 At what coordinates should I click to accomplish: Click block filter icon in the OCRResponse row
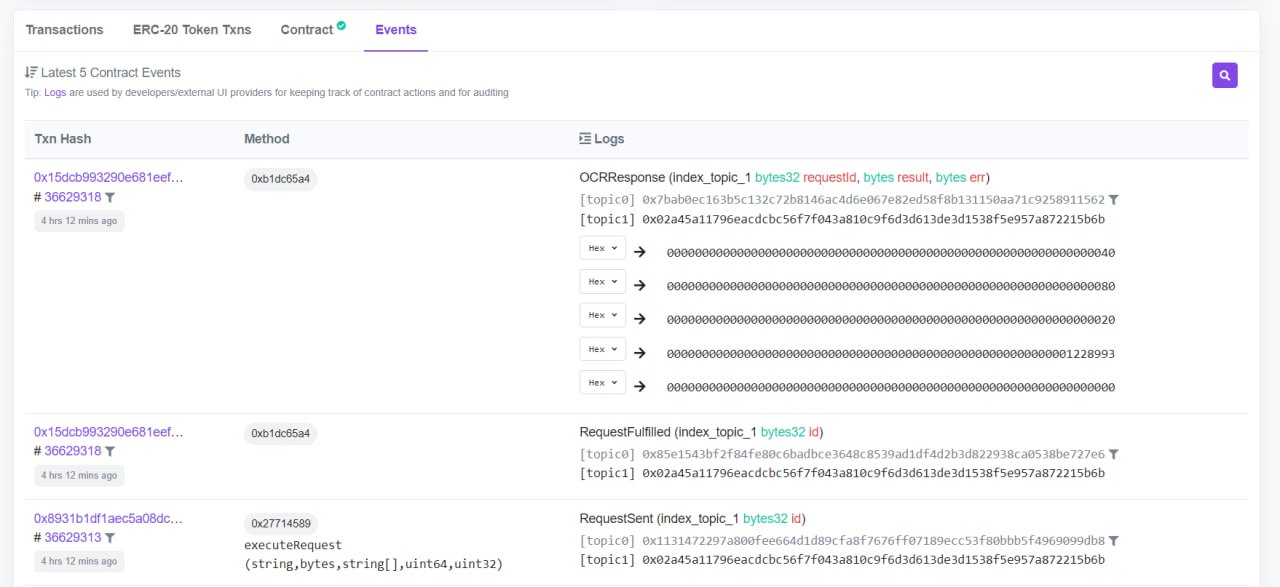pyautogui.click(x=110, y=198)
